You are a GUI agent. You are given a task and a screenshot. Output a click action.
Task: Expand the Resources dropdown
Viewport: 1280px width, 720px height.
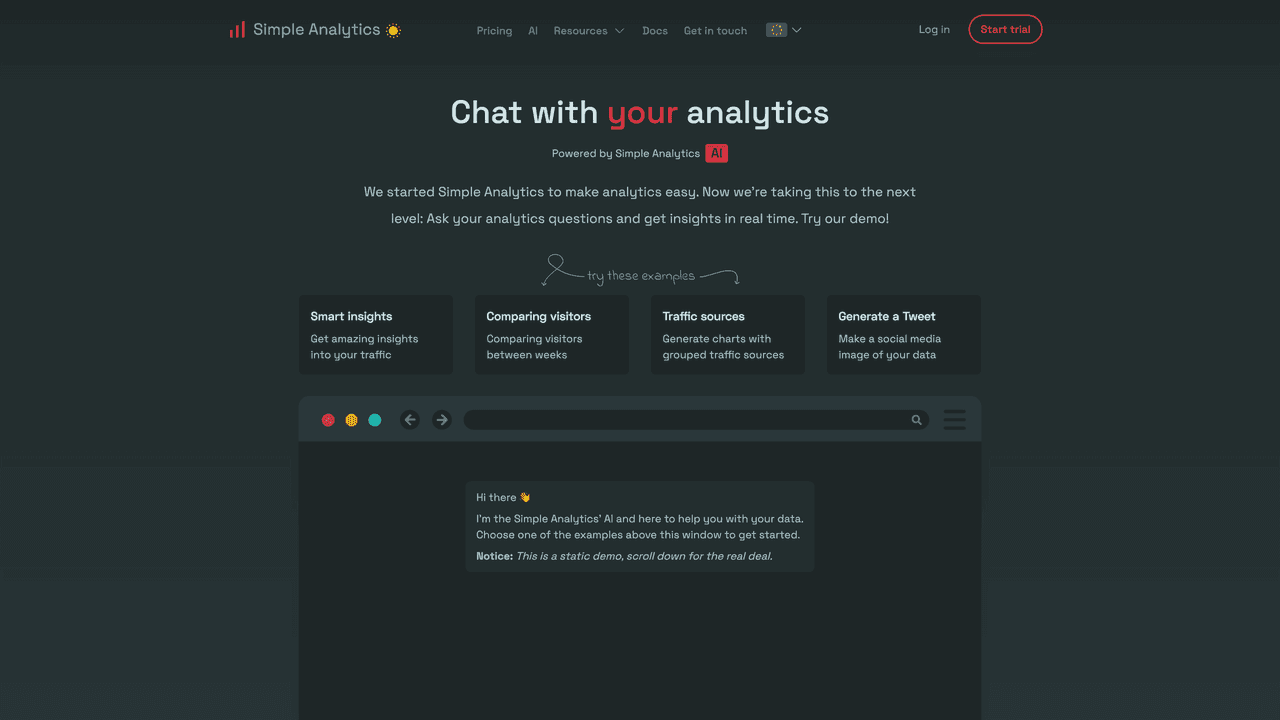589,31
